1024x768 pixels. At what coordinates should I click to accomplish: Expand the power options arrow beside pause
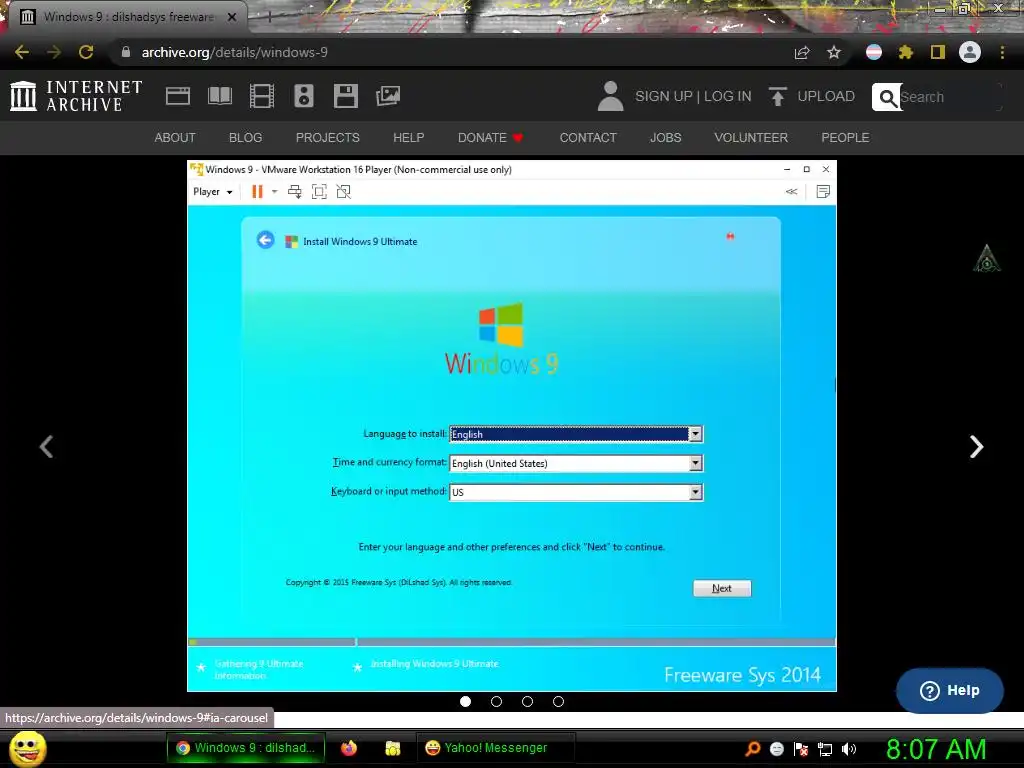pyautogui.click(x=274, y=192)
